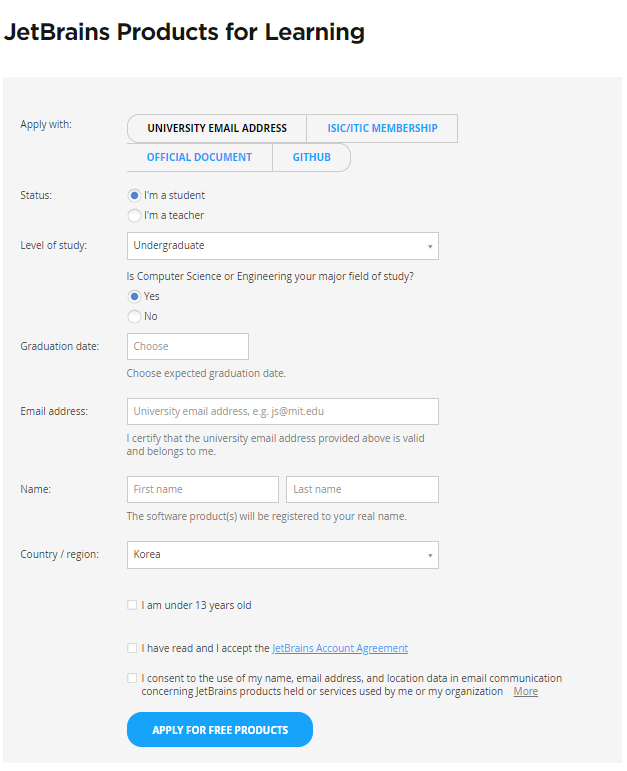Viewport: 627px width, 771px height.
Task: Click the university email address field
Action: (283, 412)
